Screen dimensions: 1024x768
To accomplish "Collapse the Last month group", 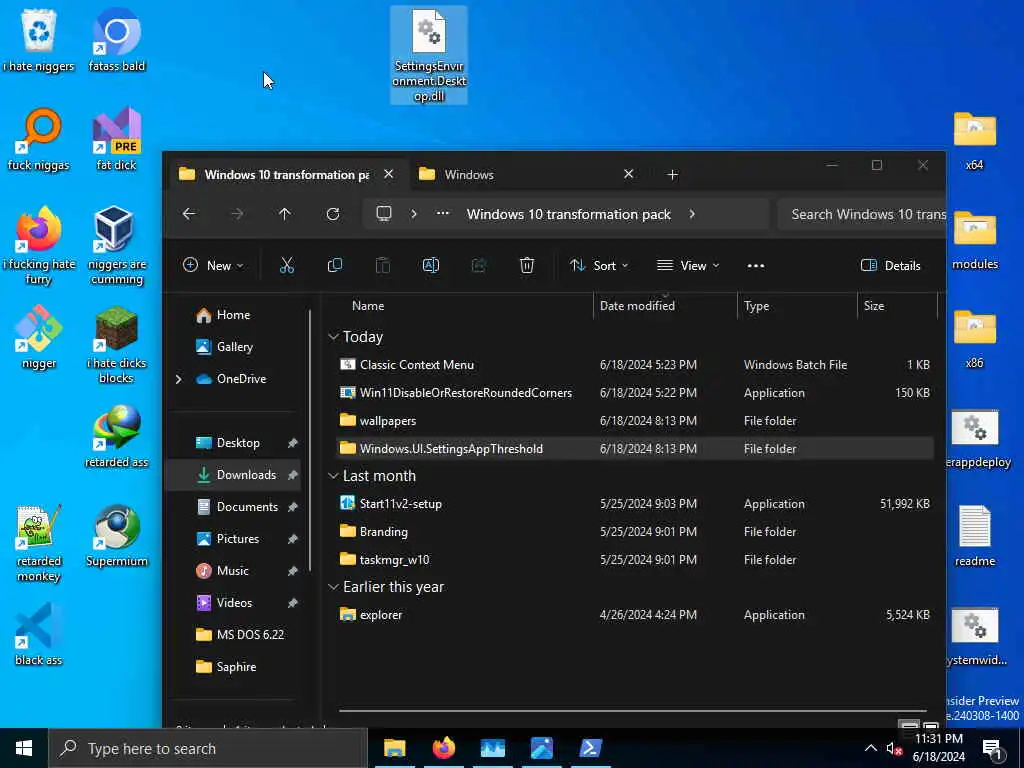I will point(333,476).
